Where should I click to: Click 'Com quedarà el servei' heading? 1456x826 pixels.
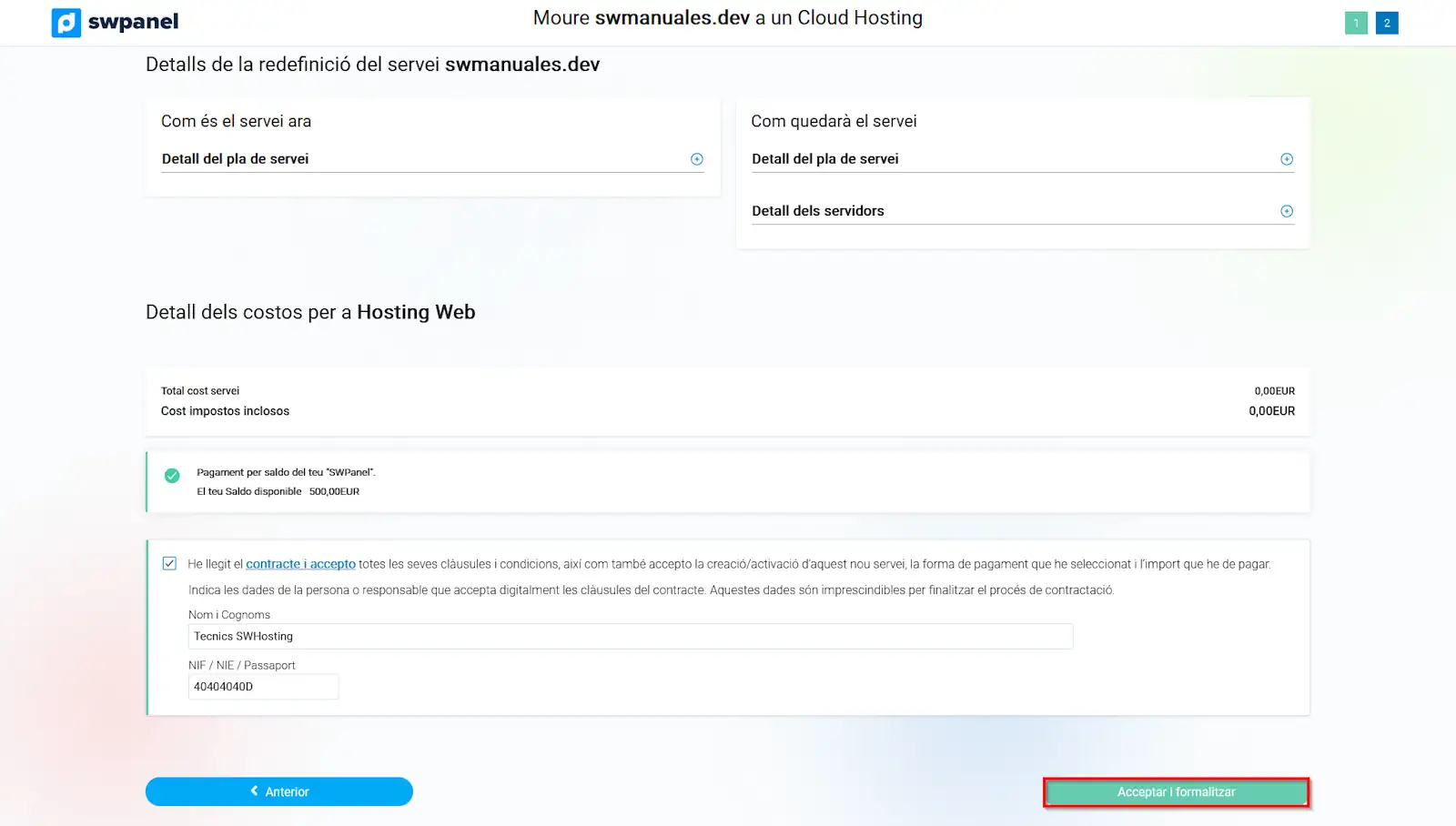pyautogui.click(x=834, y=121)
